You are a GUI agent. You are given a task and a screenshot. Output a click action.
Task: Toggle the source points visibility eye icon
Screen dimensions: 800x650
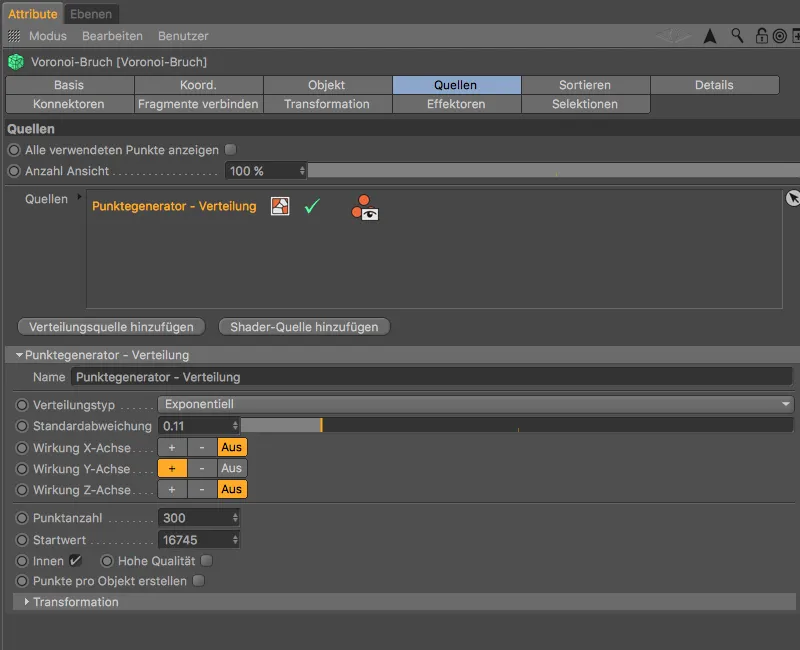point(365,208)
